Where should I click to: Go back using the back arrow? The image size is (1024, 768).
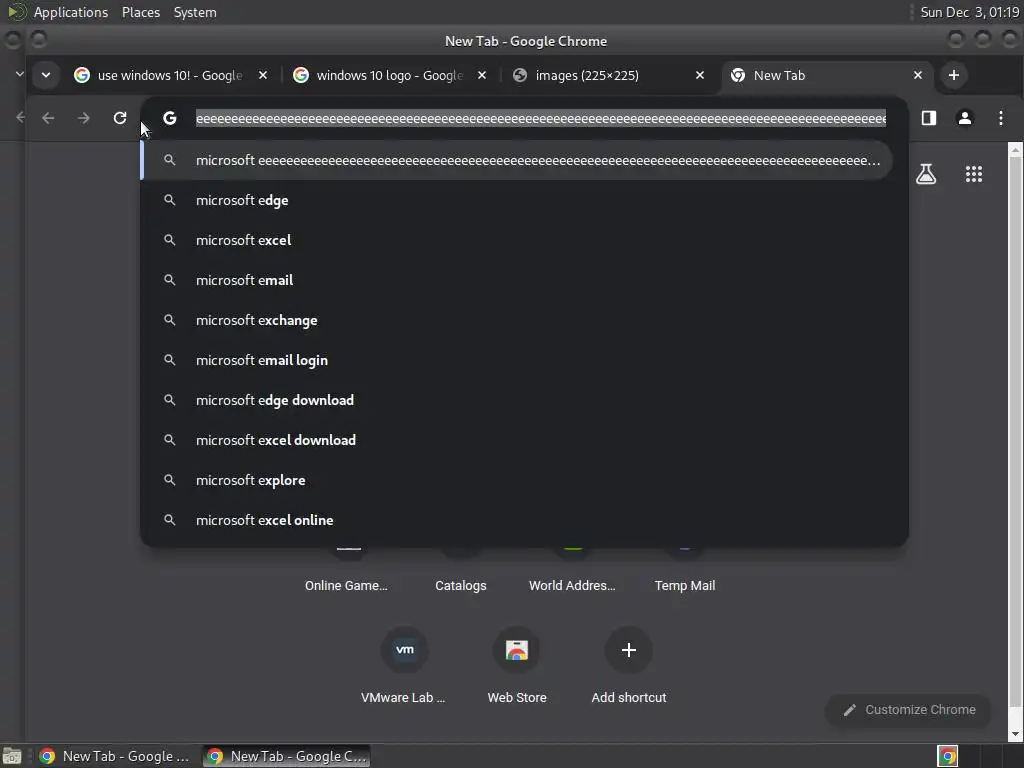pyautogui.click(x=48, y=118)
